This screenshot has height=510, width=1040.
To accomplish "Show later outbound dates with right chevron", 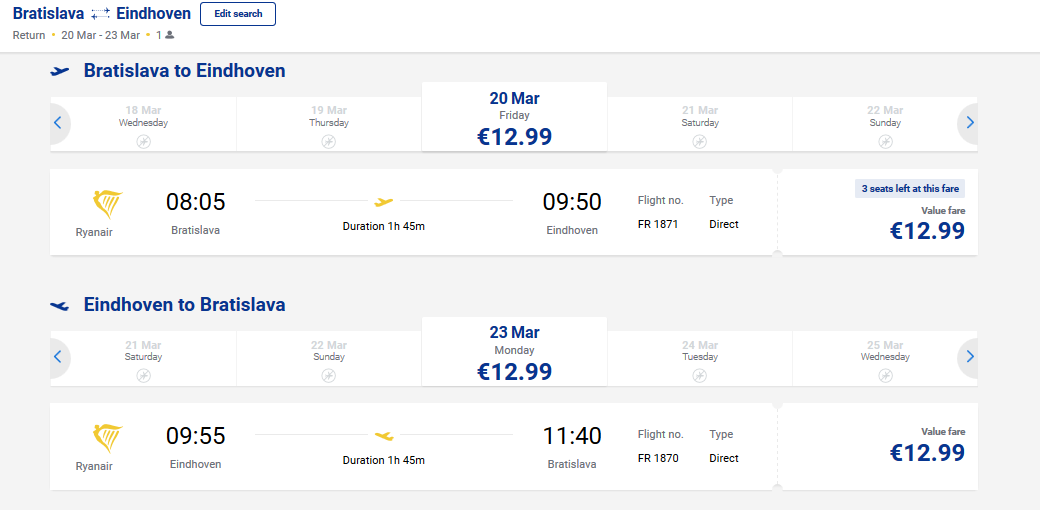I will (970, 123).
